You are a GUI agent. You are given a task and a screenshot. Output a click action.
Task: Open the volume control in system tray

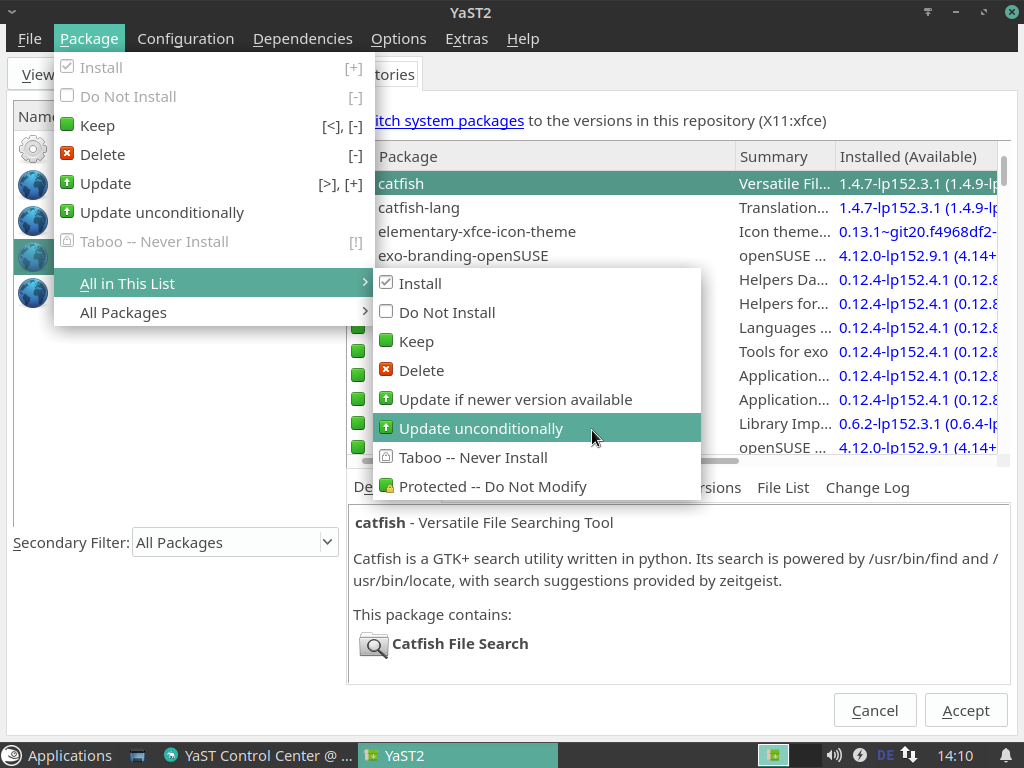pos(834,755)
